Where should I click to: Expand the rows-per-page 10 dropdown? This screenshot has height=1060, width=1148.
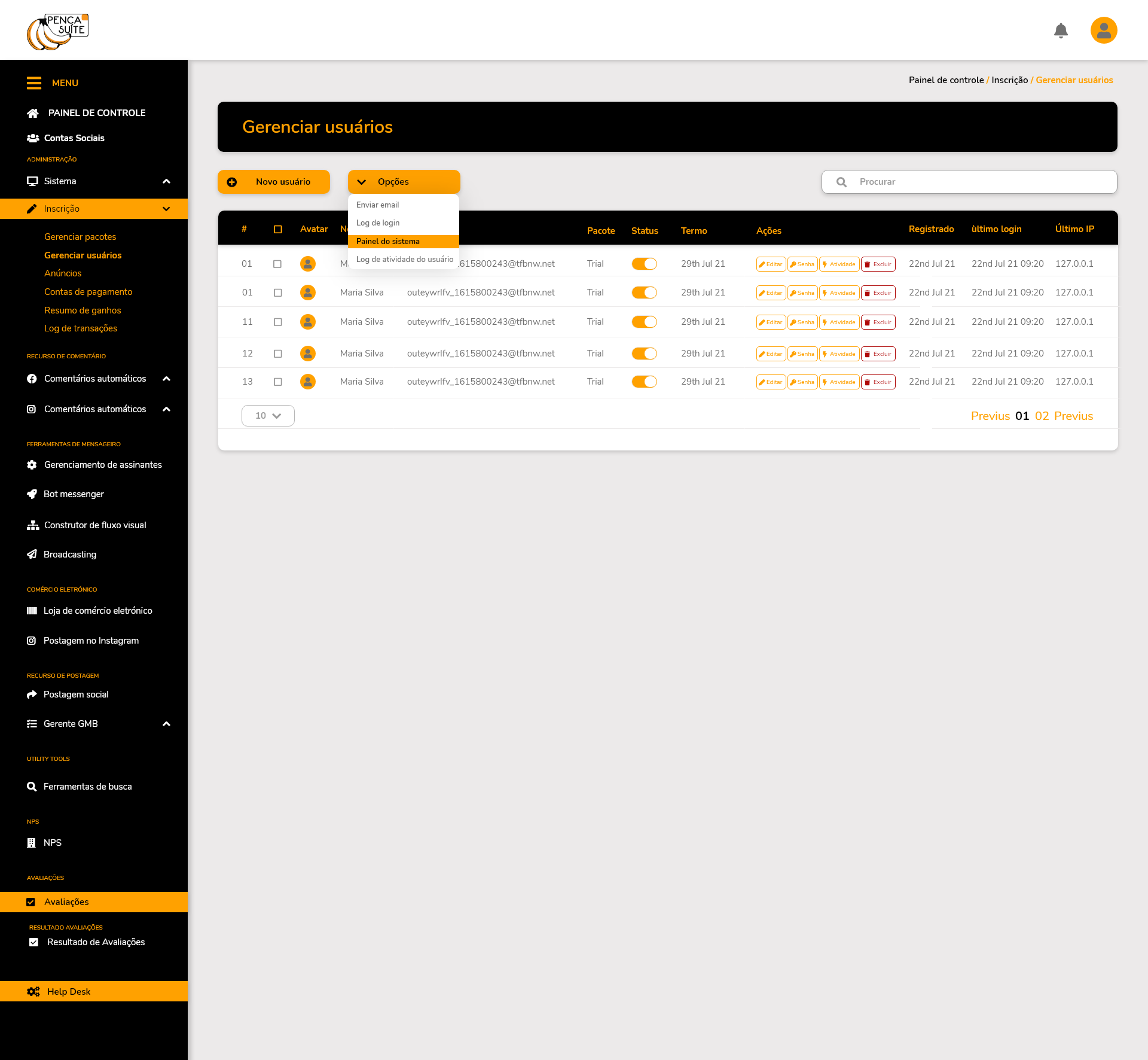(x=268, y=416)
